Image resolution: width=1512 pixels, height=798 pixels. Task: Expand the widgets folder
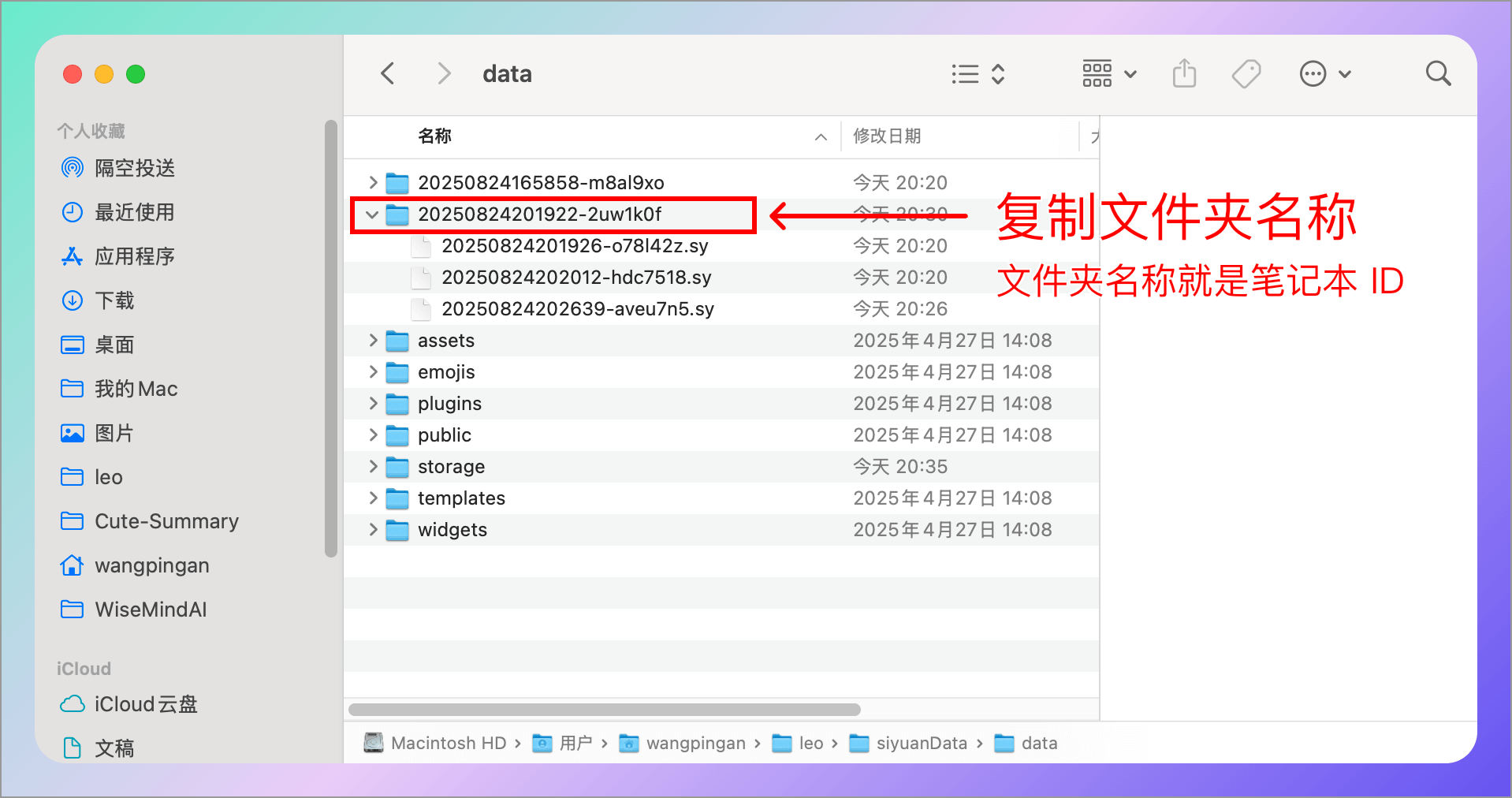pos(372,529)
